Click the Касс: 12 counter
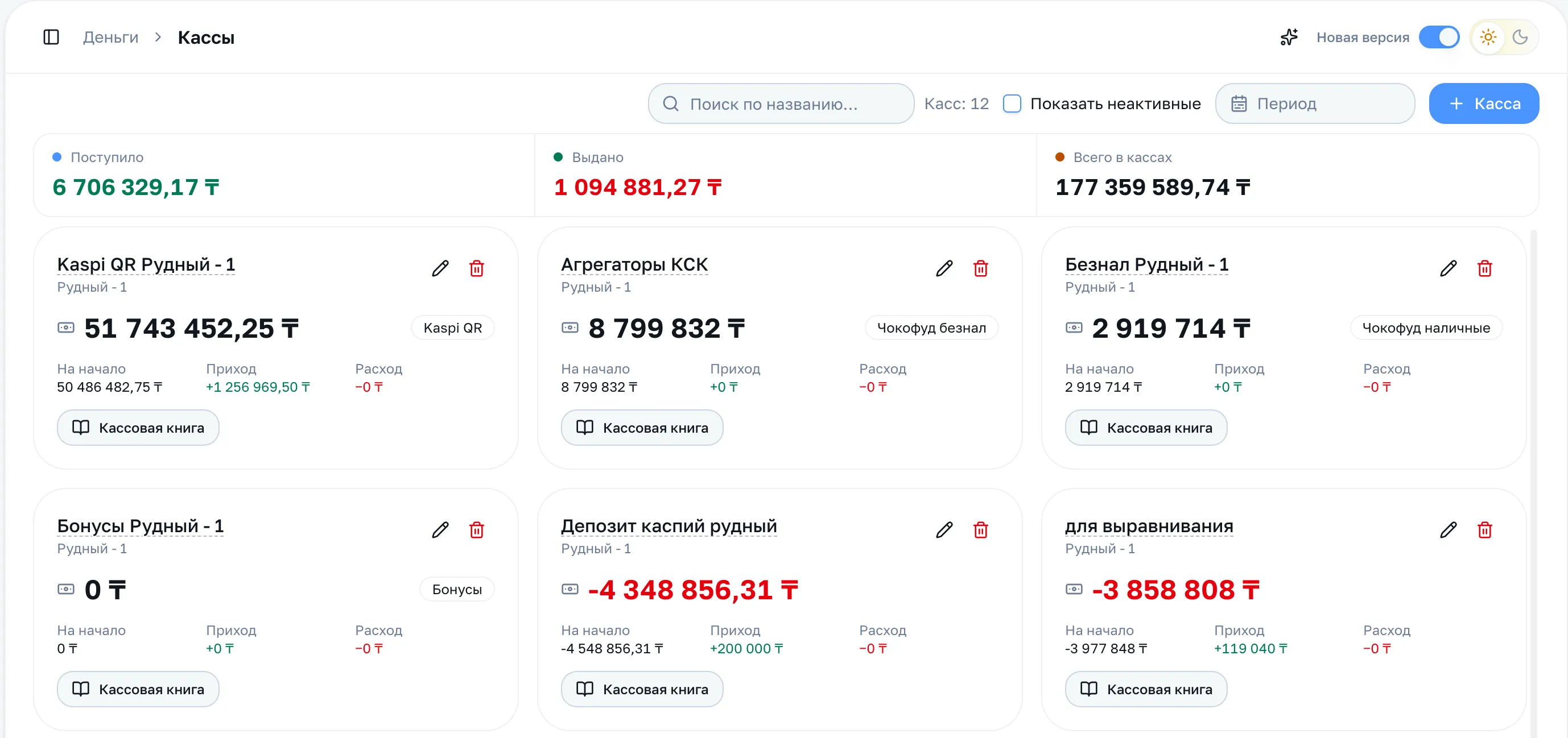The image size is (1568, 738). pyautogui.click(x=956, y=104)
